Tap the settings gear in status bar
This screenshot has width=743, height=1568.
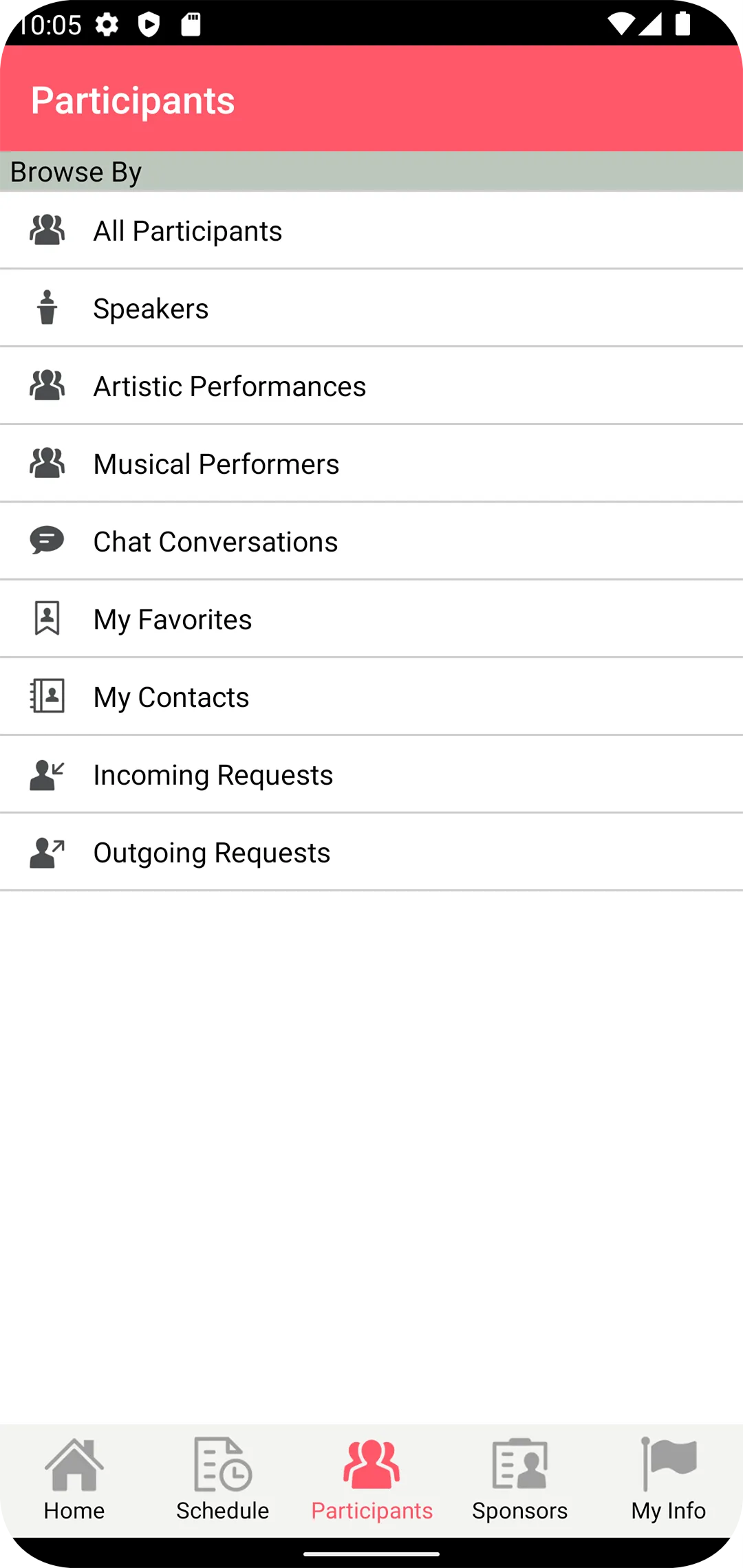[x=107, y=25]
